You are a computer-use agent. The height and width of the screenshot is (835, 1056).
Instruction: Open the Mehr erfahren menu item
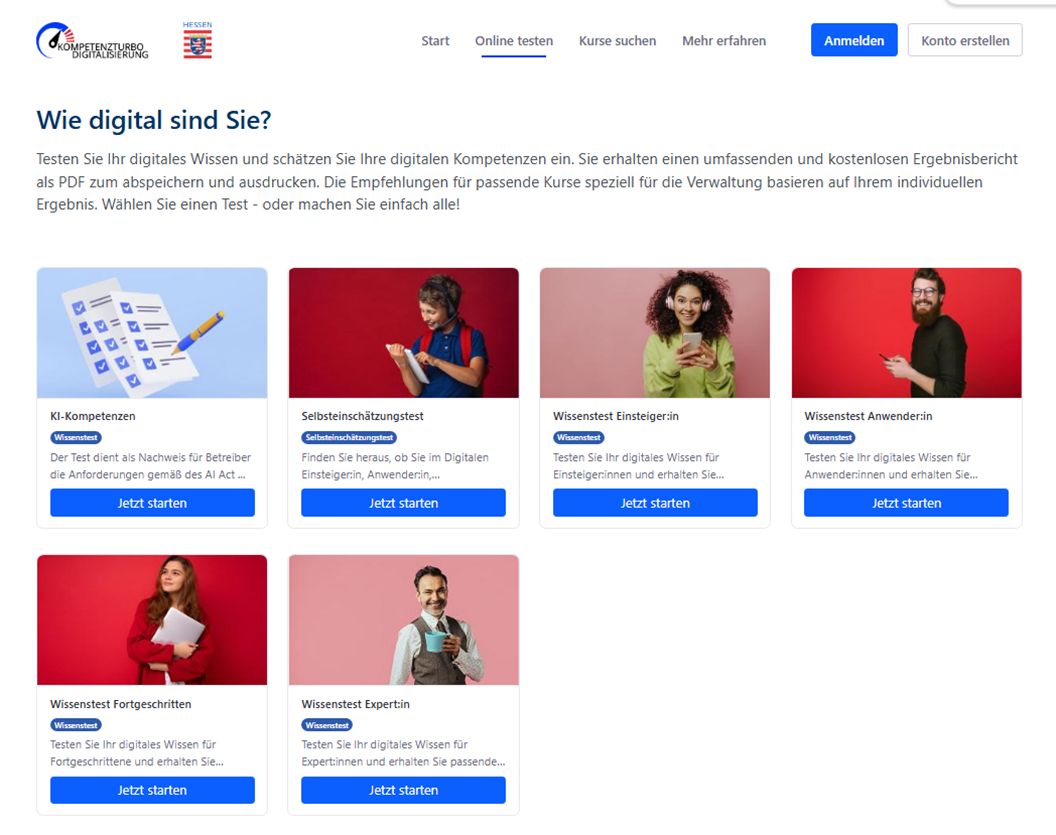[724, 40]
